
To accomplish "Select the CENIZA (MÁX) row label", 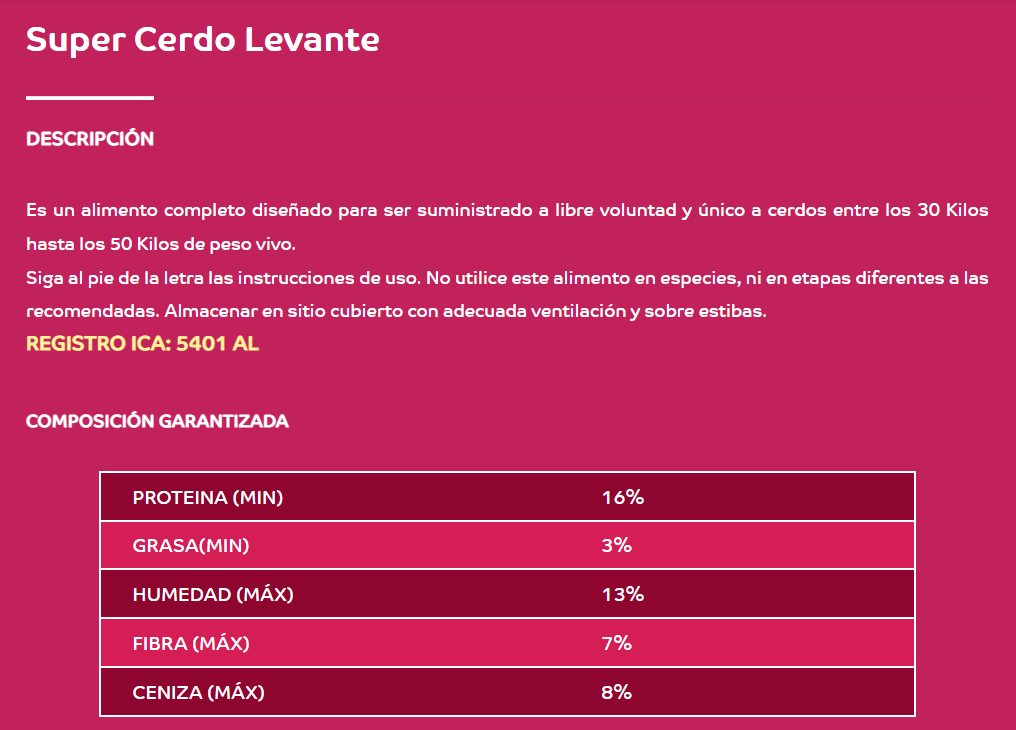I will click(199, 692).
